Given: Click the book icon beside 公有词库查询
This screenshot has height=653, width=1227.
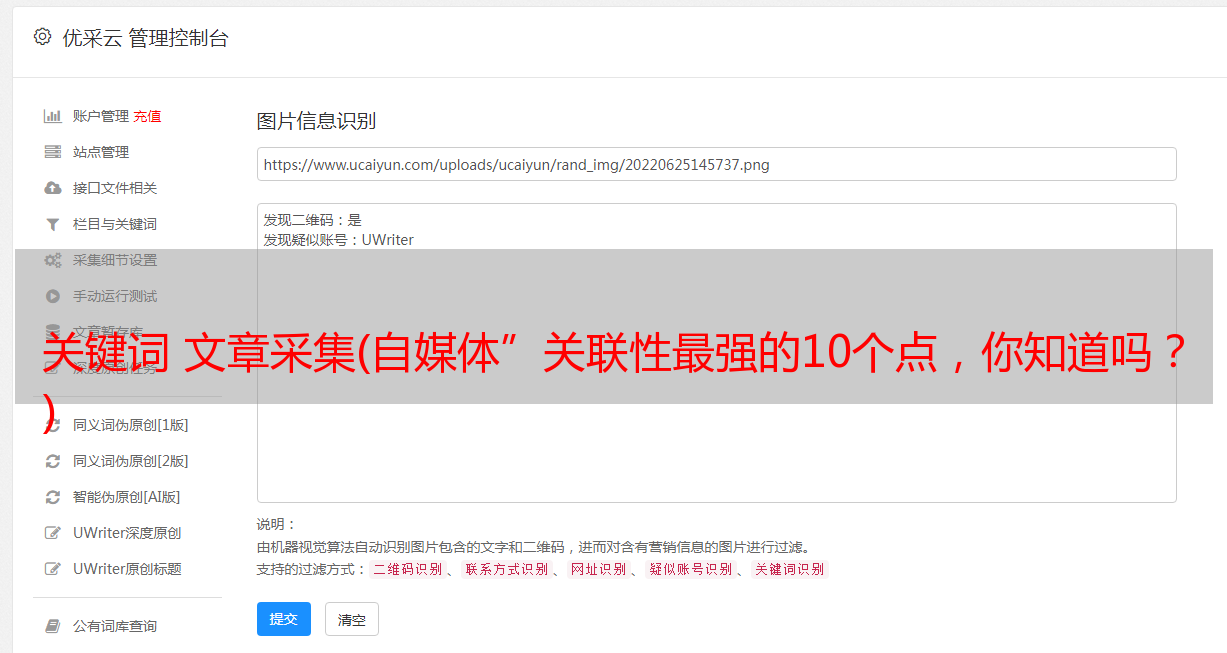Looking at the screenshot, I should coord(53,626).
